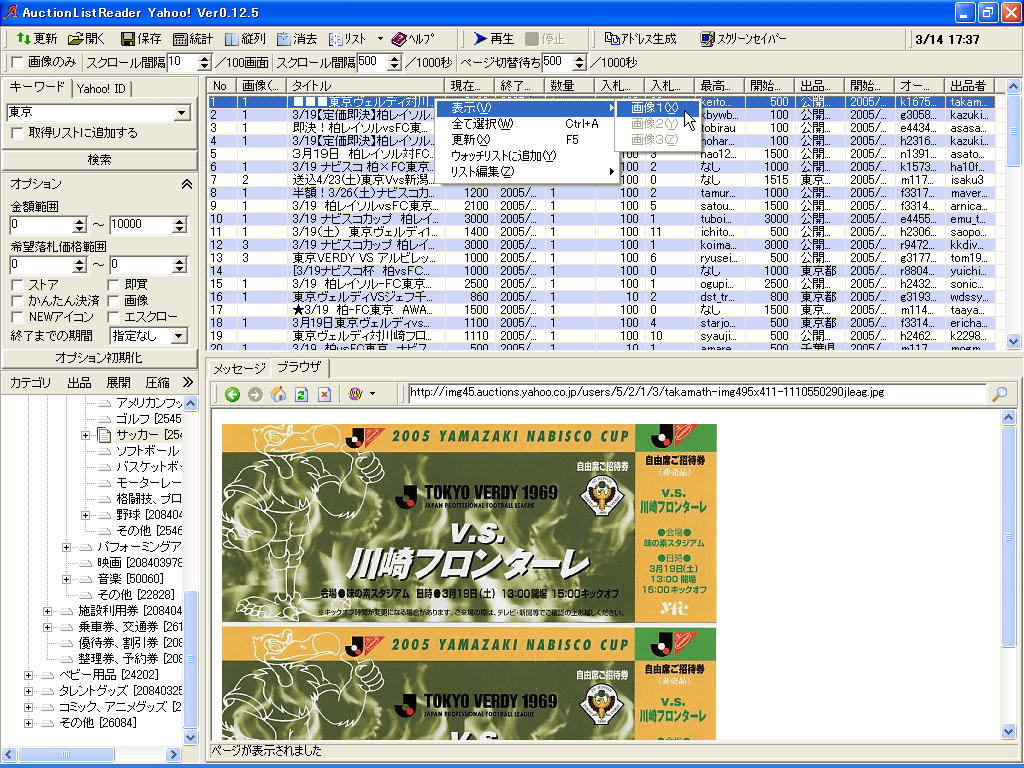Open the keyword combo box showing 東京
Screen dimensions: 1024x768
pyautogui.click(x=99, y=113)
